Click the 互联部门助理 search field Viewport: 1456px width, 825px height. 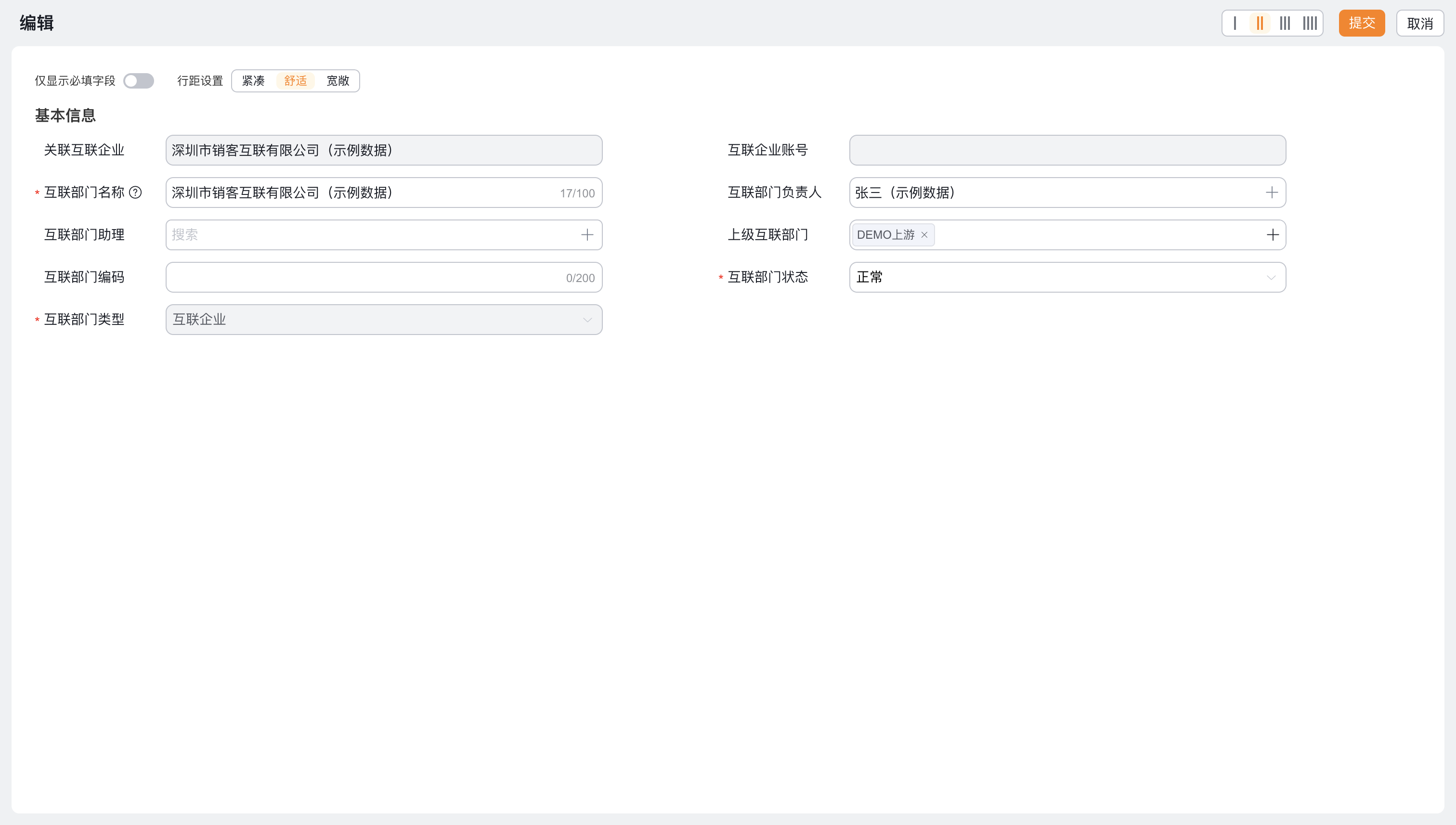384,234
